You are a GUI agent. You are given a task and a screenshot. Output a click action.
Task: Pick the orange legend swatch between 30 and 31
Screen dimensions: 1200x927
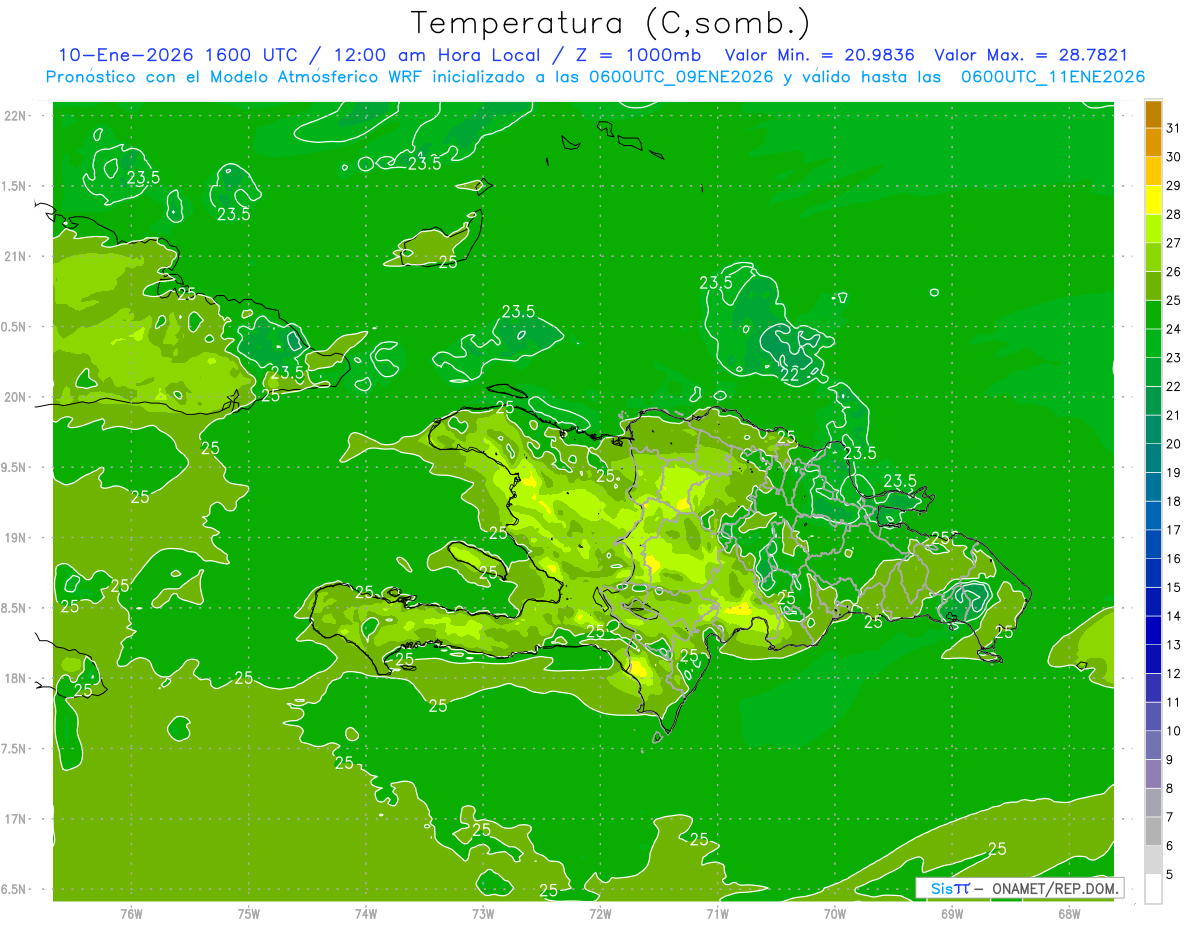click(1153, 143)
